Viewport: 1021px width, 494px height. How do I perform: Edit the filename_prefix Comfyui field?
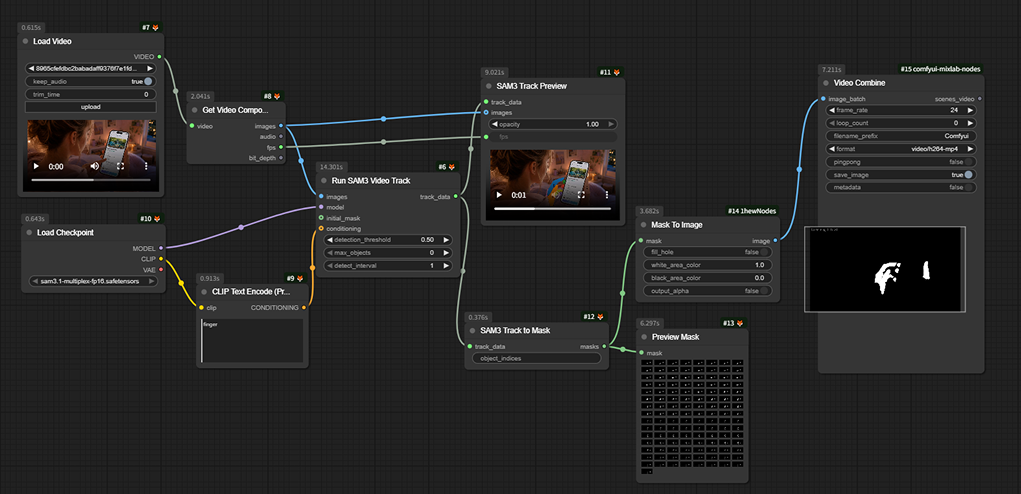pos(901,135)
